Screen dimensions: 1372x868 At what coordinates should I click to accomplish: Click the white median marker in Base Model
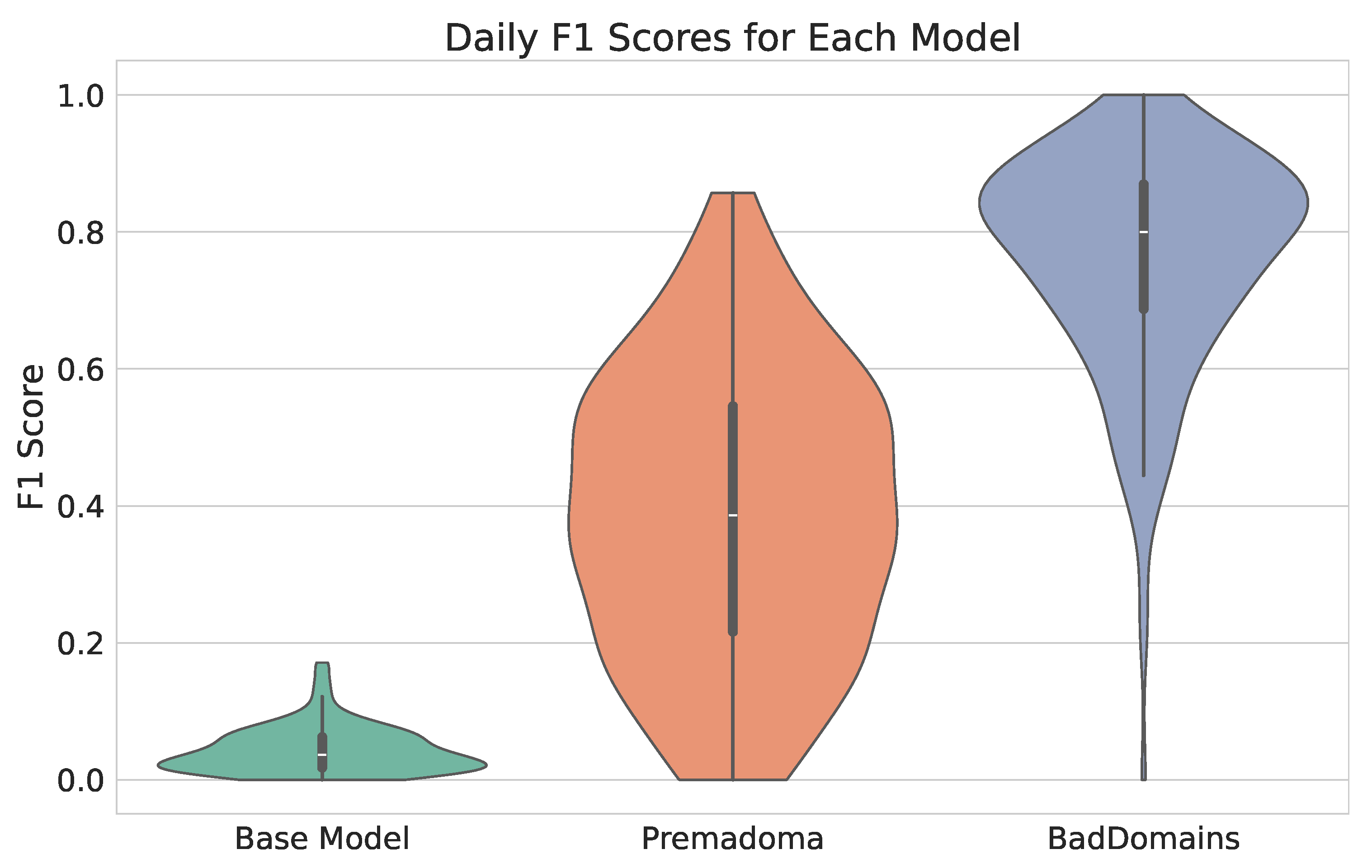(322, 754)
